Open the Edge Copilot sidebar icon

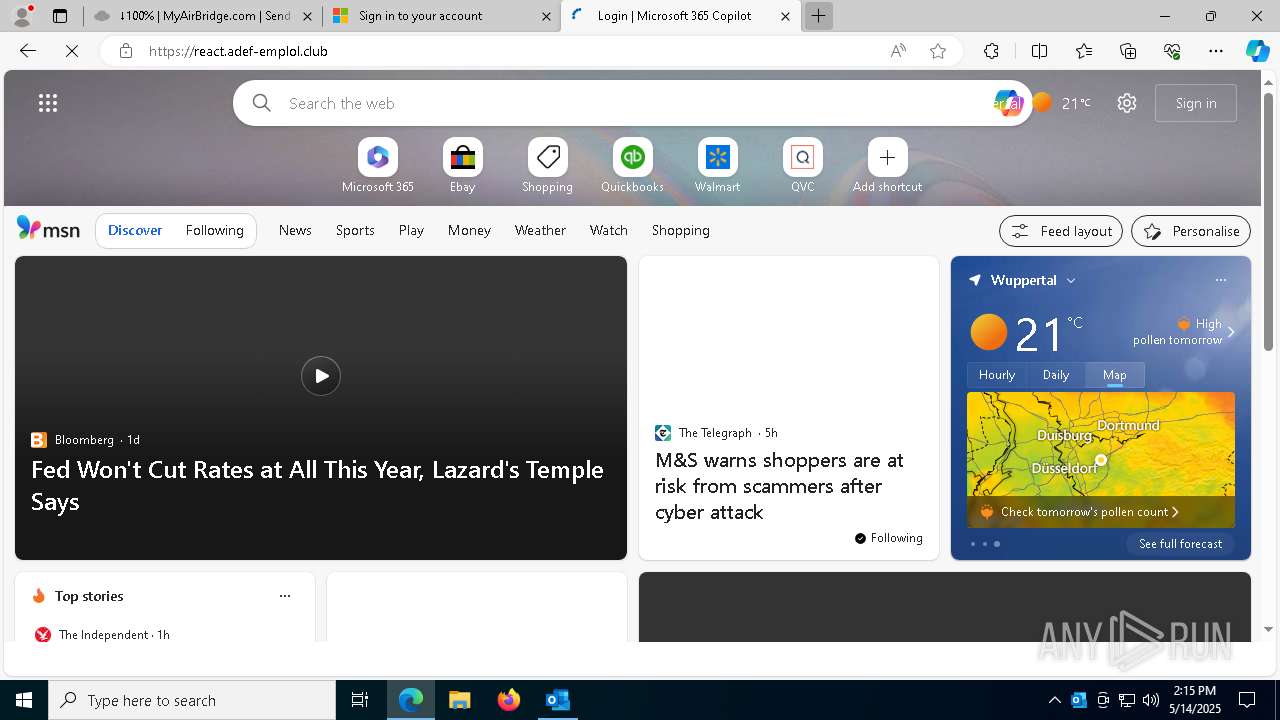[x=1257, y=51]
